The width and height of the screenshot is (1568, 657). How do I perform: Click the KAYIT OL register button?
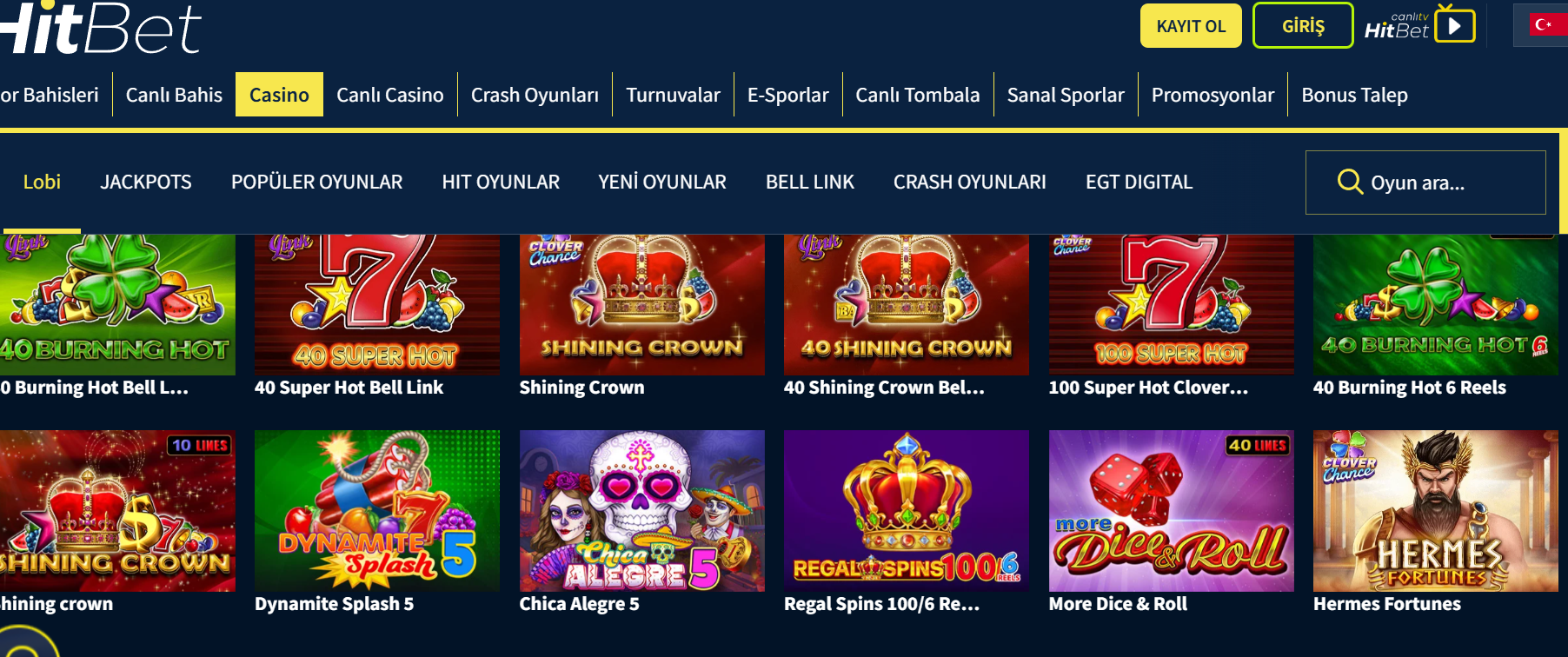(x=1191, y=25)
